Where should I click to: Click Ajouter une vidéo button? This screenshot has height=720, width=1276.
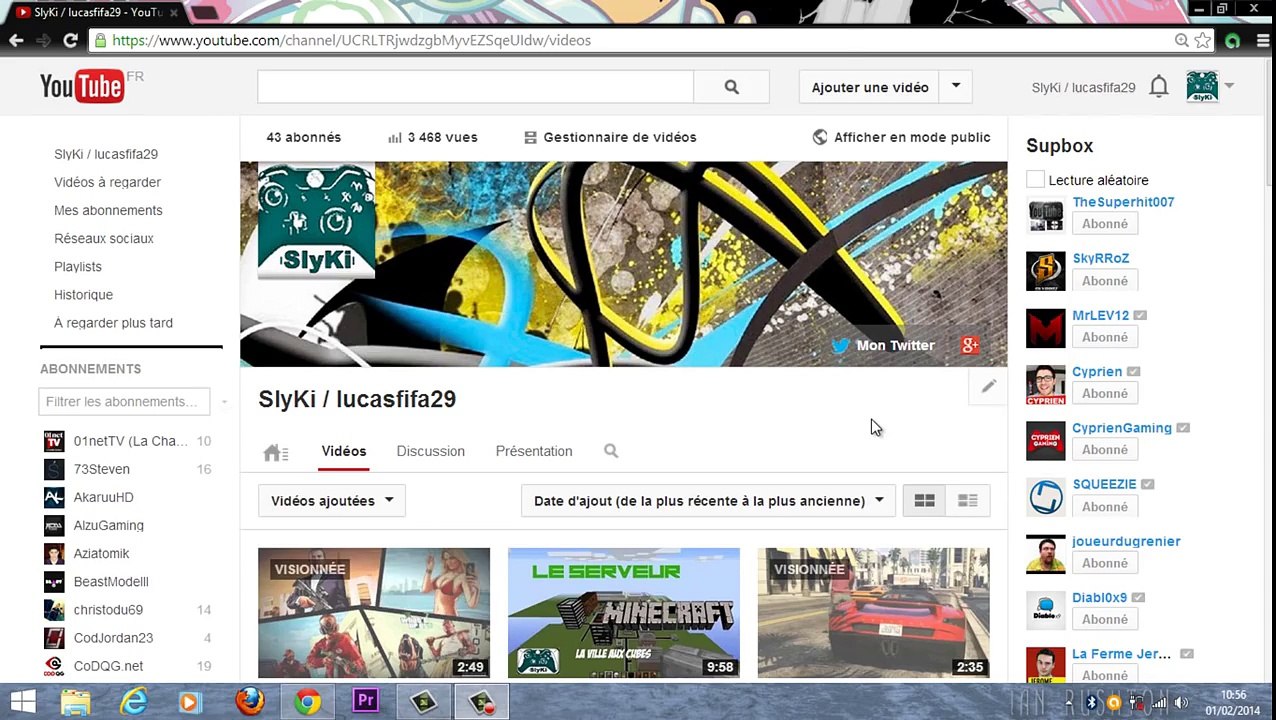[x=870, y=87]
